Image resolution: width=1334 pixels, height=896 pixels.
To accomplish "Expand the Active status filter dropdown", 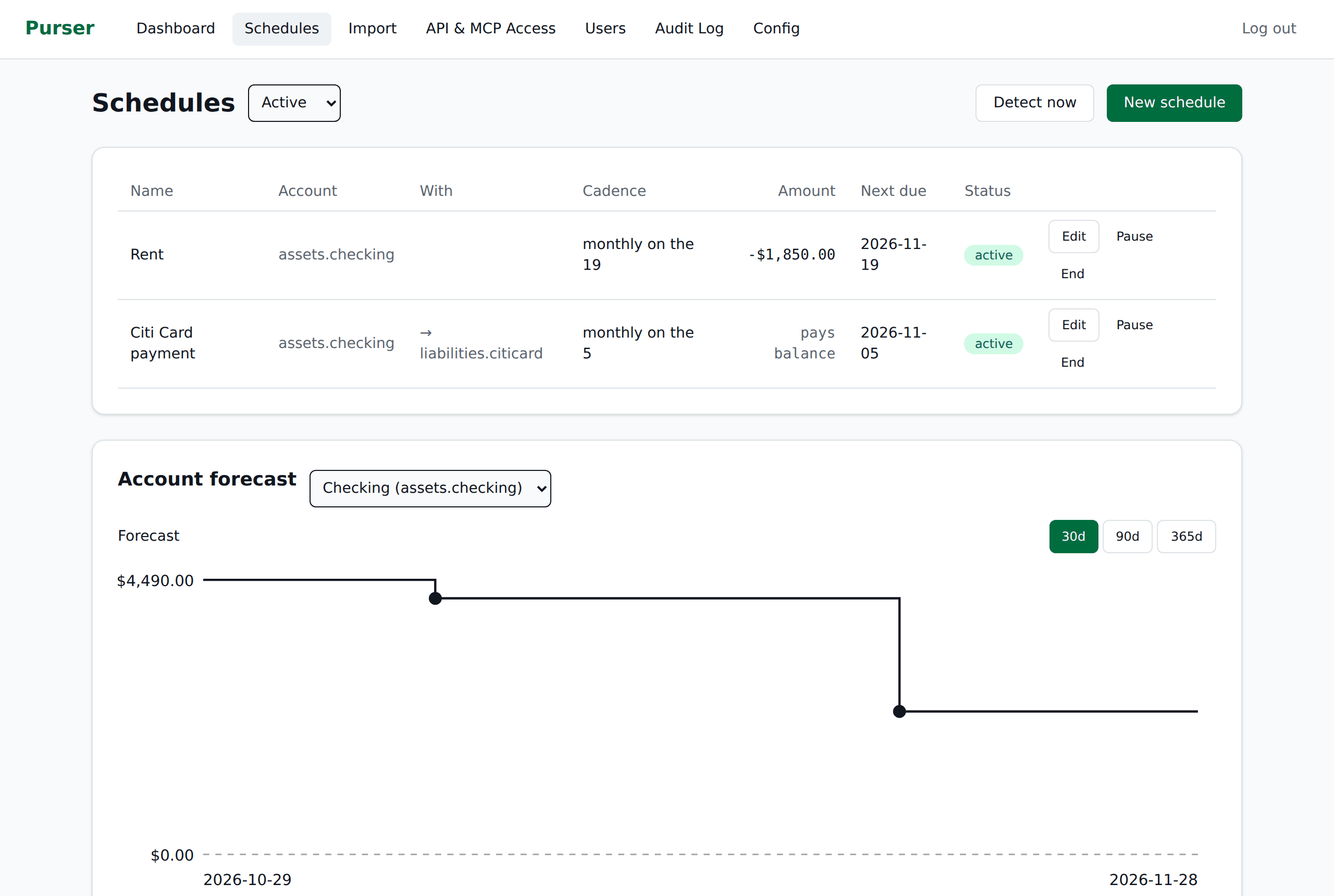I will tap(294, 103).
